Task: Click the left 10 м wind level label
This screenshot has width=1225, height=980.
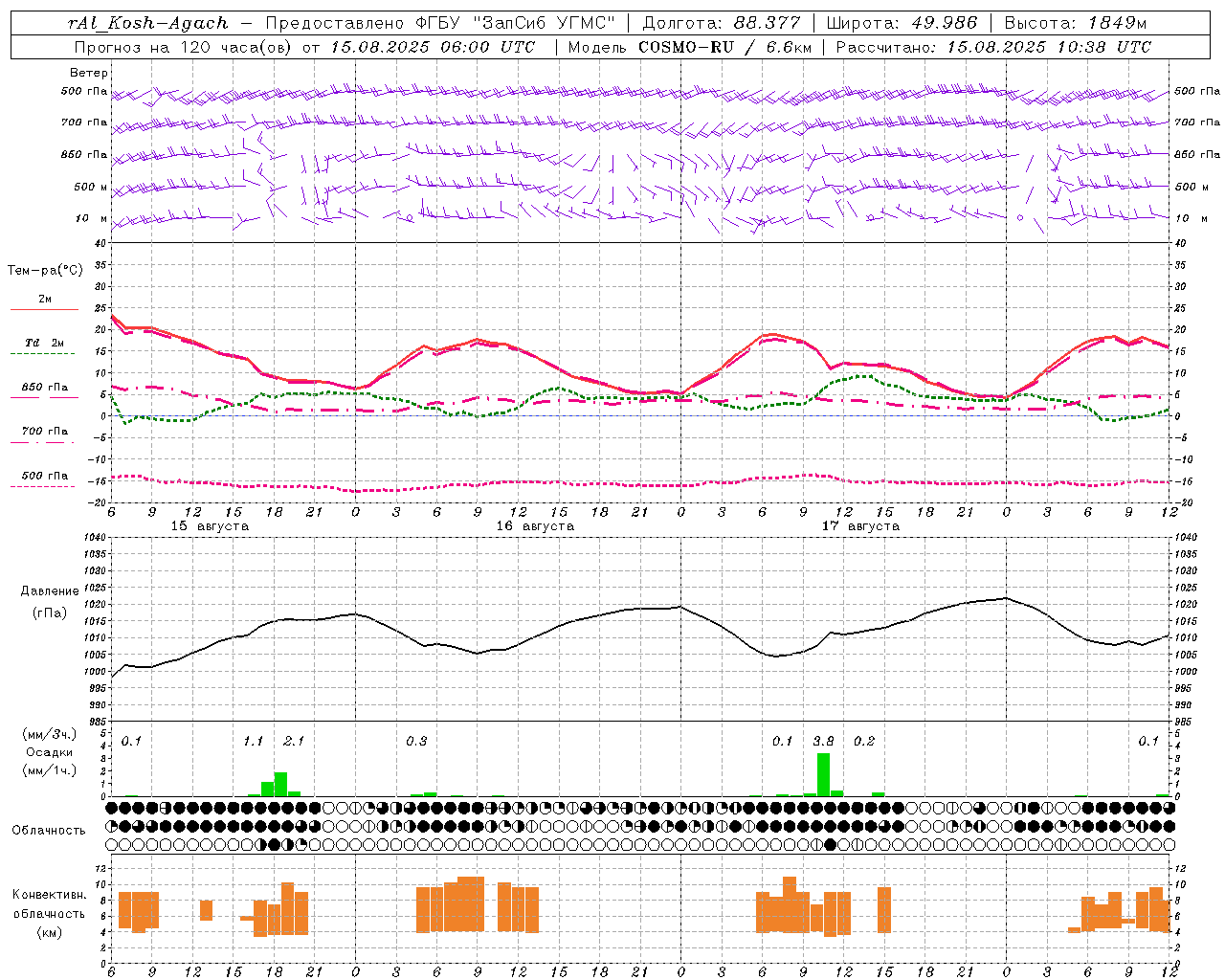Action: pos(92,218)
